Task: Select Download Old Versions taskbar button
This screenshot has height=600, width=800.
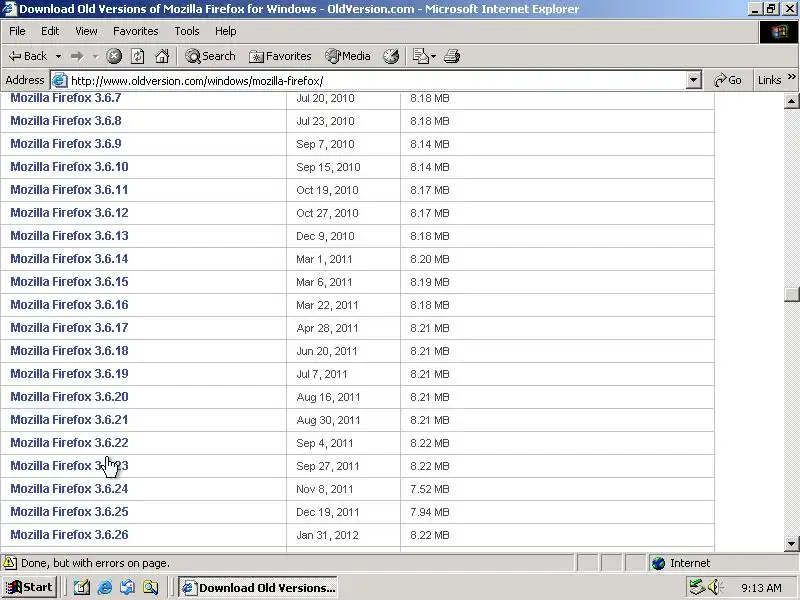Action: click(258, 588)
